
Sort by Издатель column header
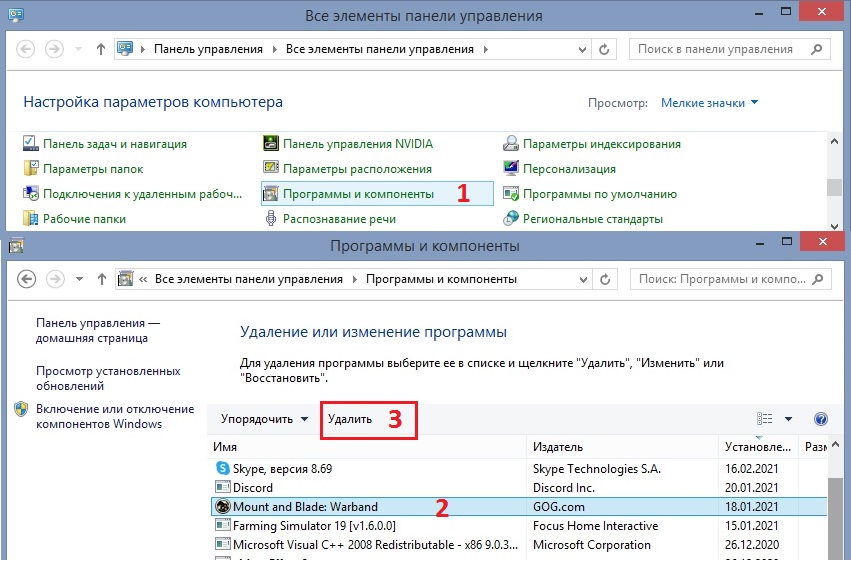[623, 447]
